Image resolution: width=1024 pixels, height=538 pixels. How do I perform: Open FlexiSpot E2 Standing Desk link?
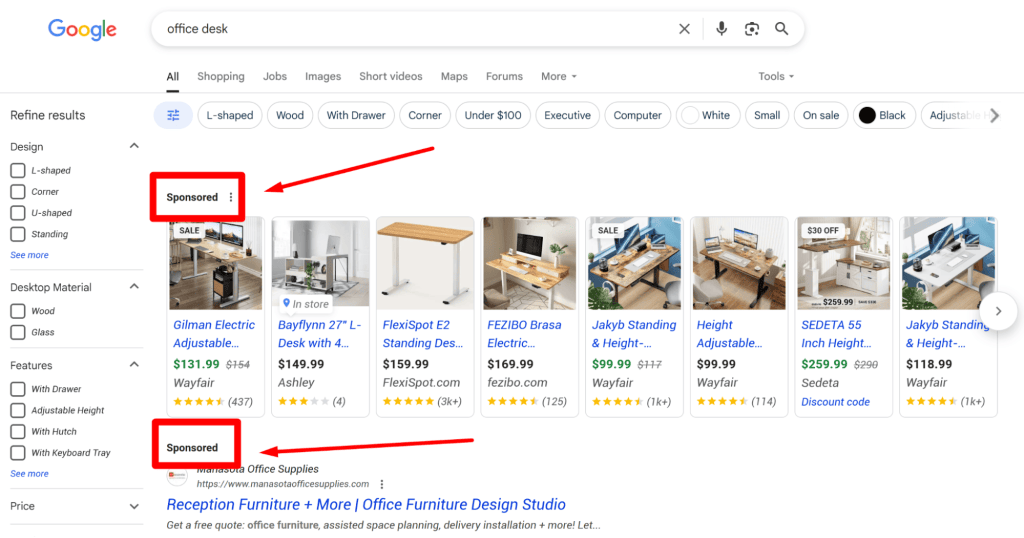tap(423, 334)
